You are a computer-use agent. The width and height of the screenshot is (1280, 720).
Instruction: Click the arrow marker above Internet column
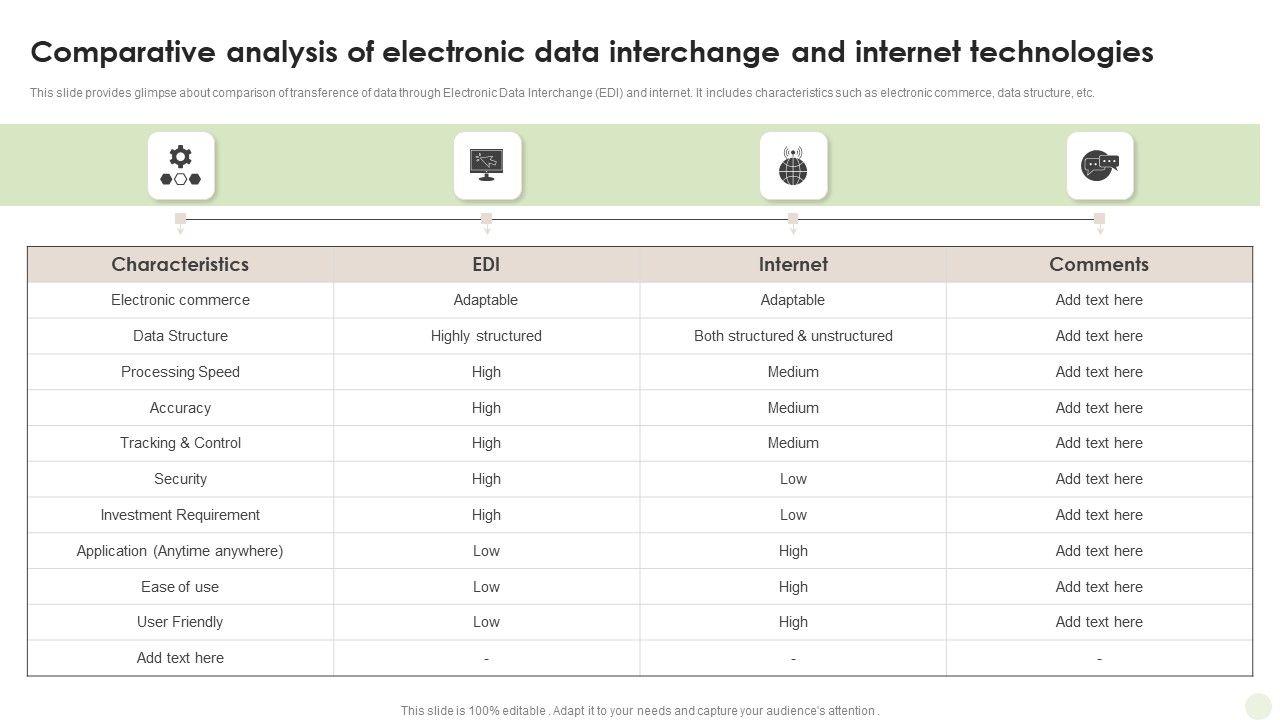[793, 222]
